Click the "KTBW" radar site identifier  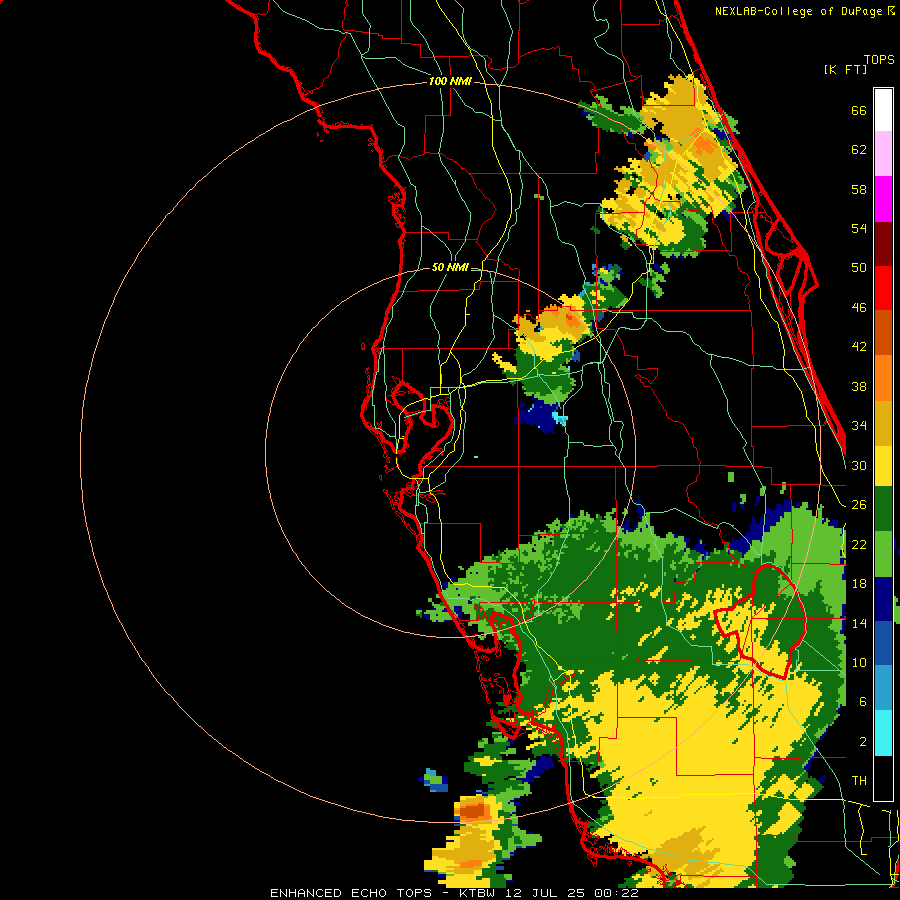pyautogui.click(x=478, y=893)
